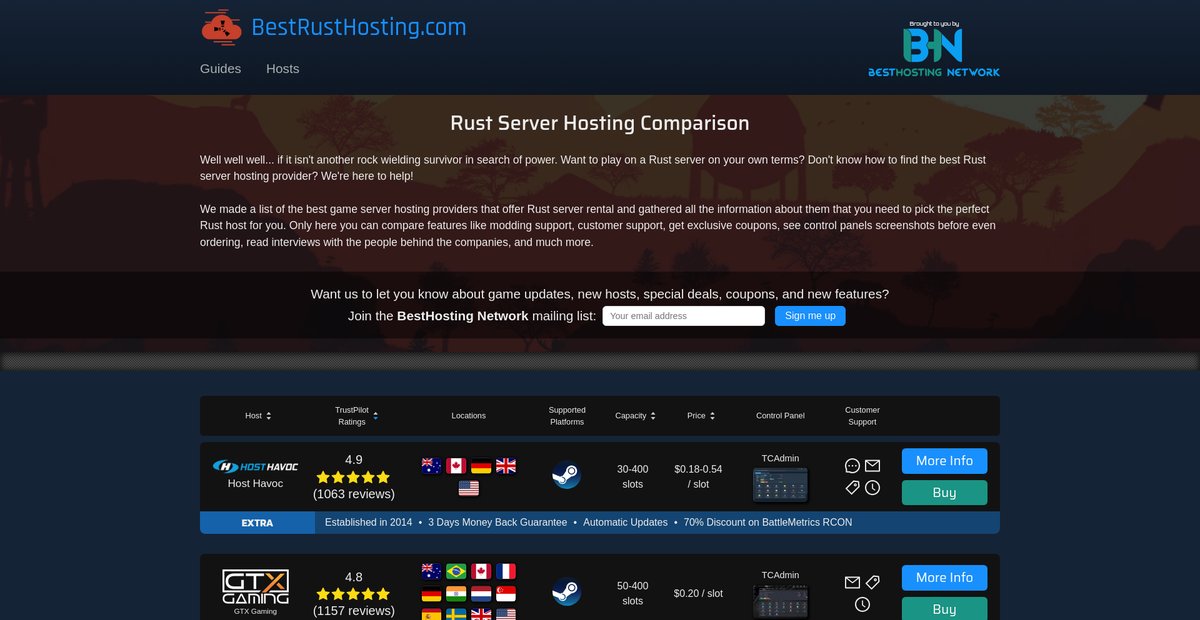The height and width of the screenshot is (620, 1200).
Task: Click the Netherlands flag in GTX Gaming row
Action: tap(481, 594)
